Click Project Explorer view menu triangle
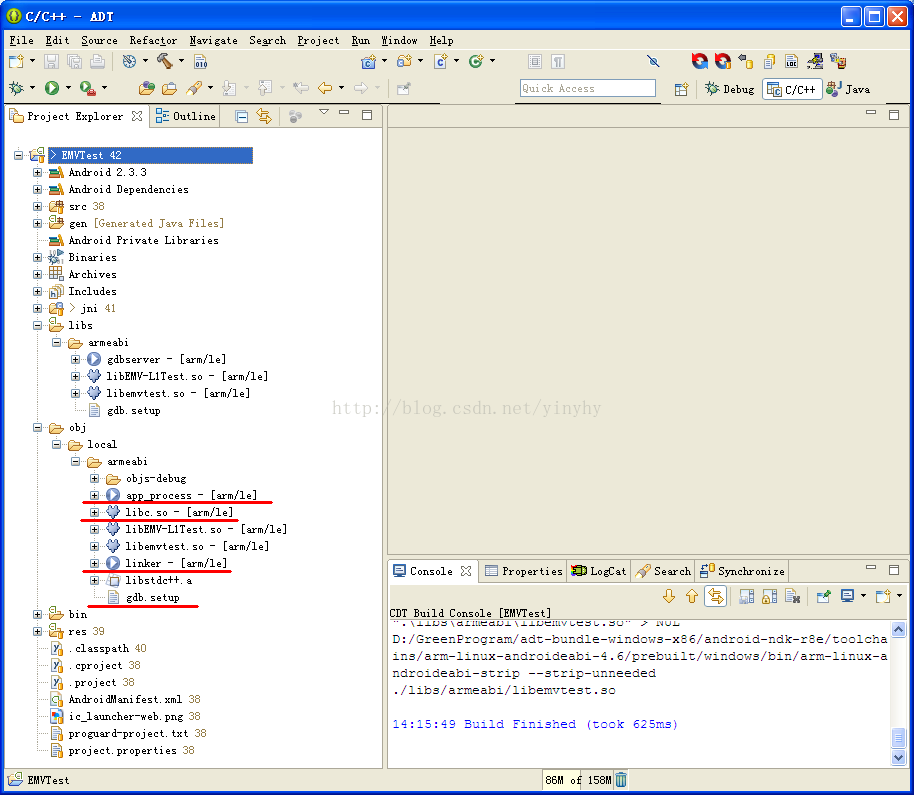Image resolution: width=914 pixels, height=795 pixels. coord(324,112)
